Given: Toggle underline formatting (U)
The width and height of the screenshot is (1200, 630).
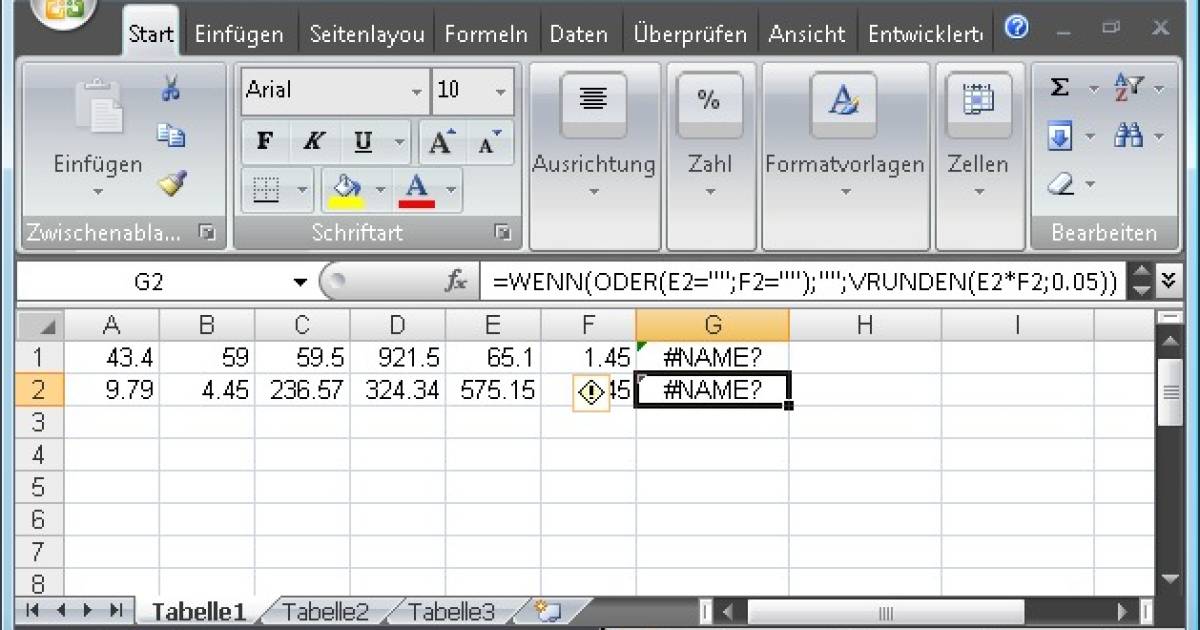Looking at the screenshot, I should [x=363, y=141].
